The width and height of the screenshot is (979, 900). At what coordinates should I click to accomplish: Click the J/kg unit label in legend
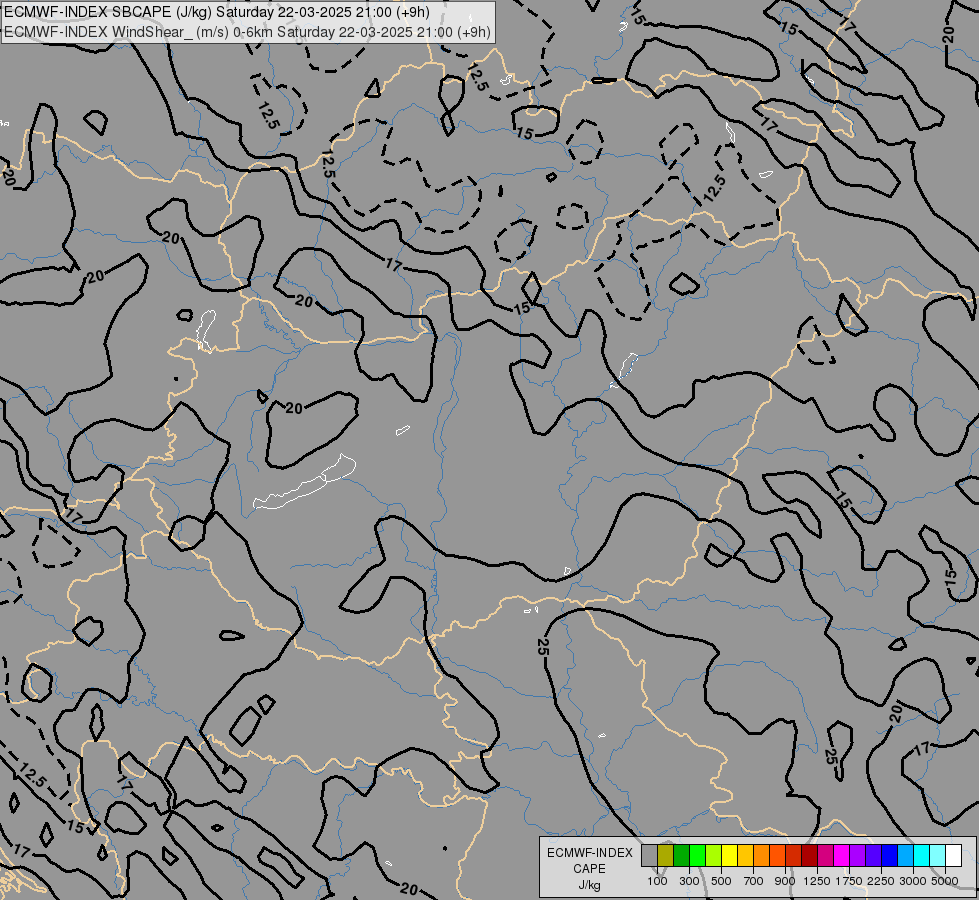coord(589,886)
